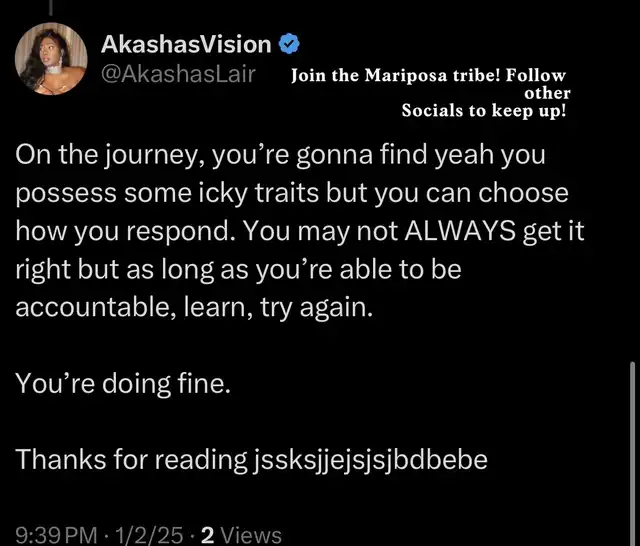Open the AkashasVision profile avatar
Screen dimensions: 640x546
tap(51, 59)
